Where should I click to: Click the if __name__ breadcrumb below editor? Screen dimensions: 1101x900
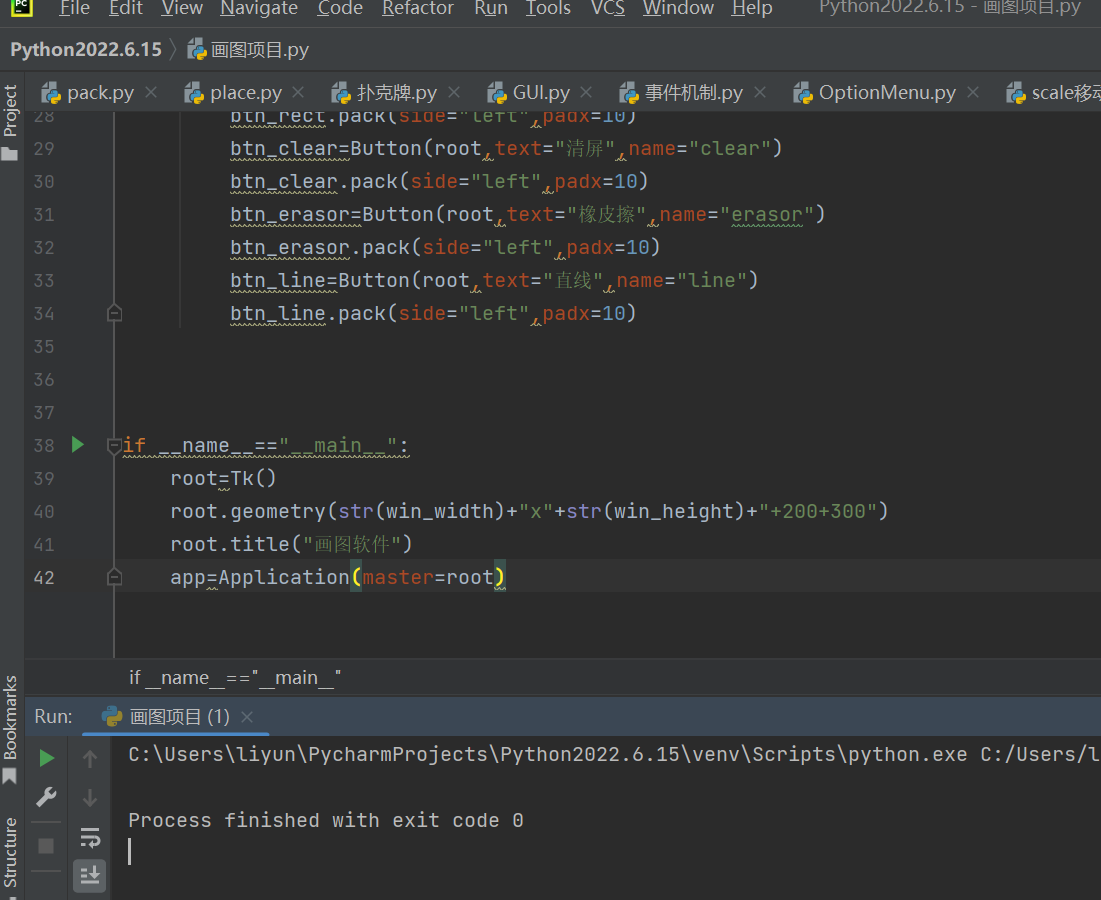[x=235, y=677]
